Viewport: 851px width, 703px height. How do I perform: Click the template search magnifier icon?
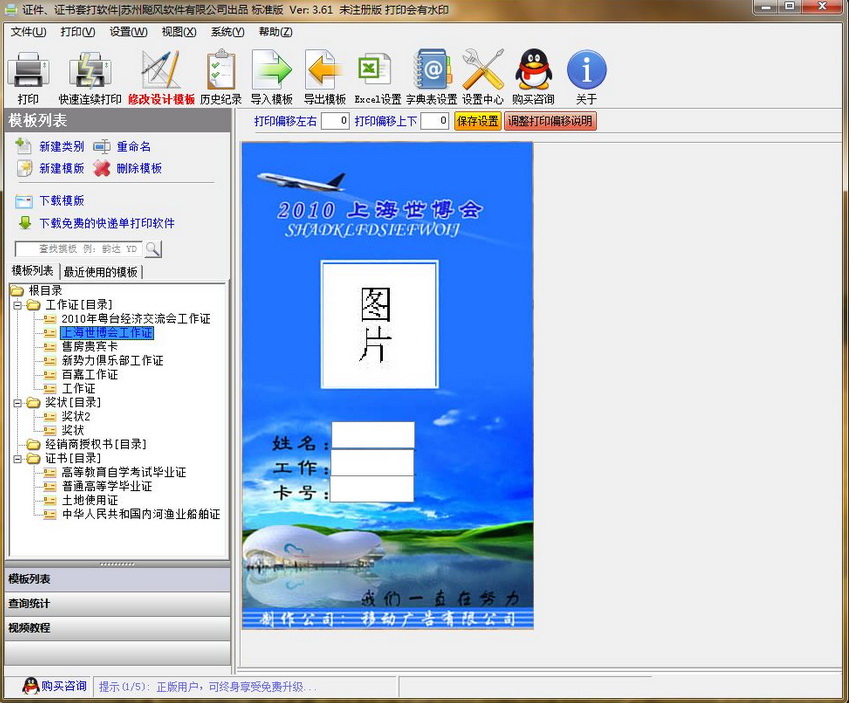[153, 249]
